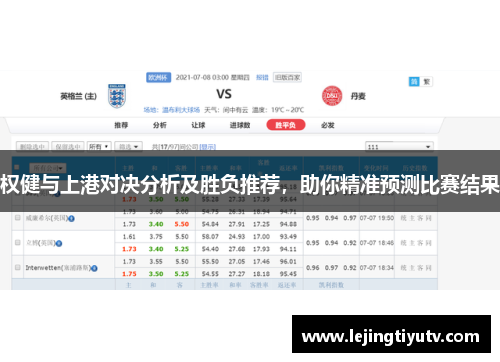The width and height of the screenshot is (500, 362).
Task: Click the odds value 1.61
Action: coord(129,237)
